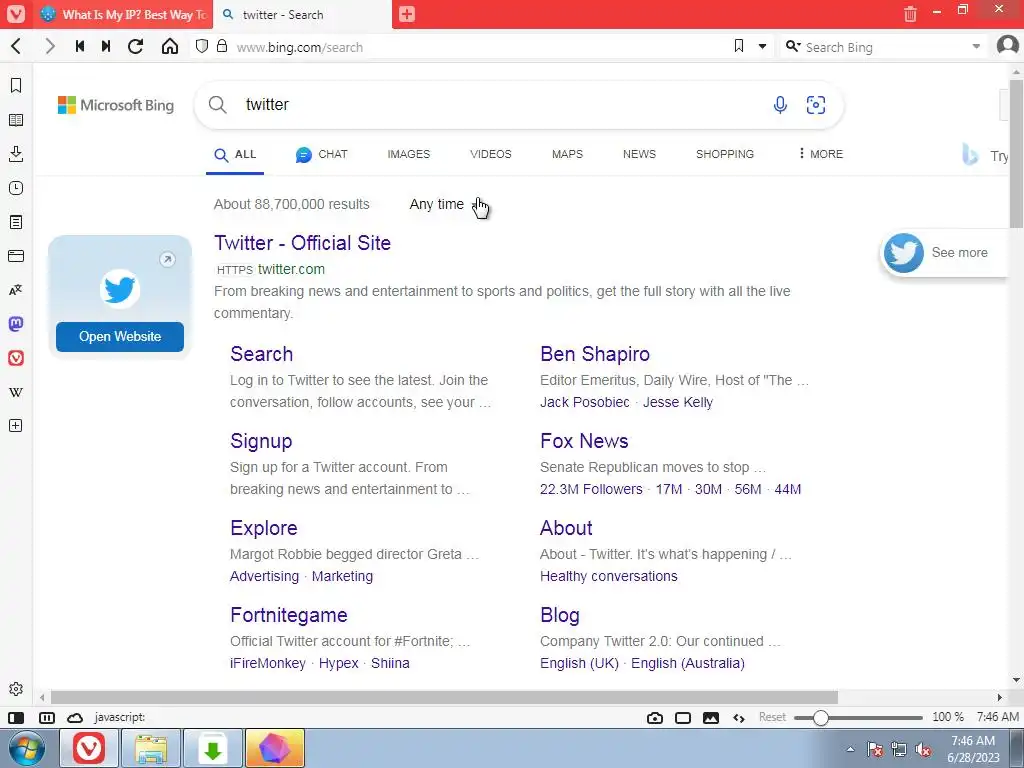Open page actions code icon
Viewport: 1024px width, 768px height.
(x=739, y=718)
